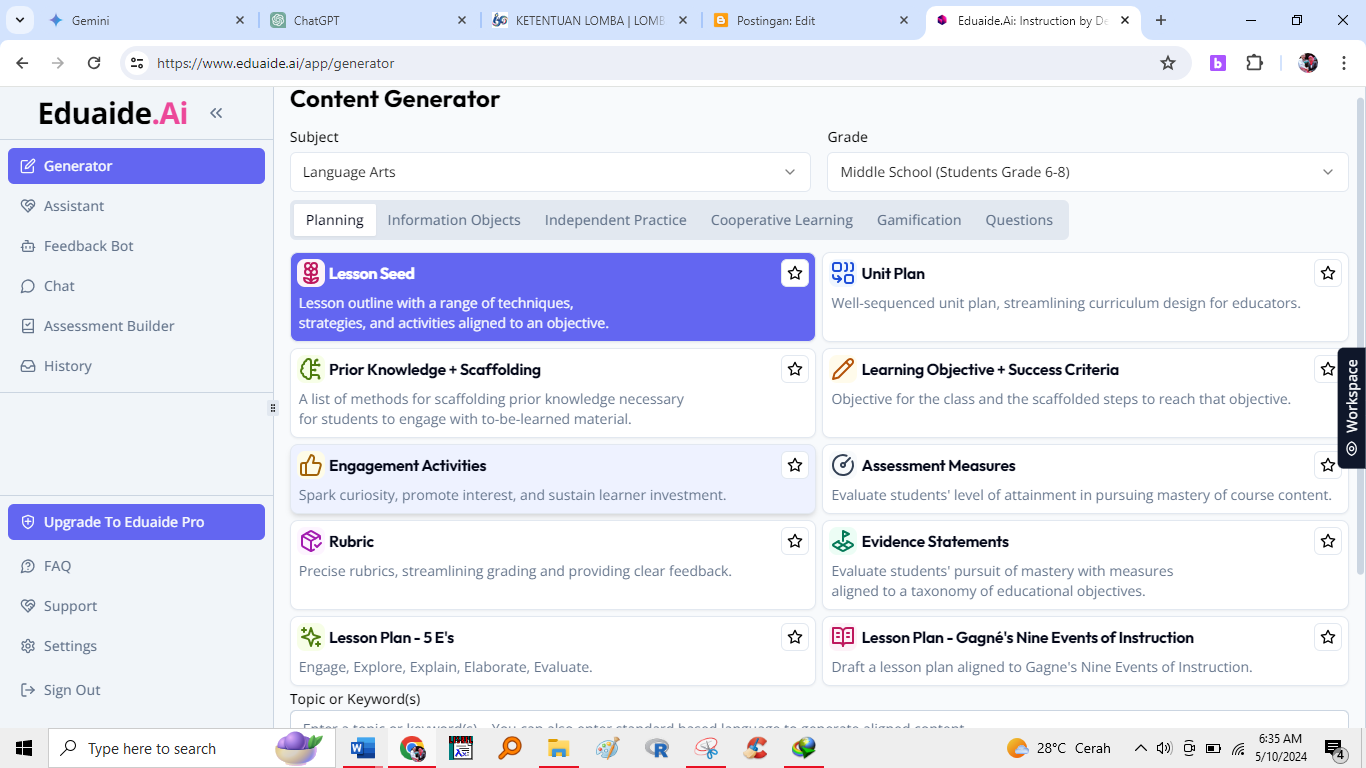Open Support in the sidebar
Image resolution: width=1366 pixels, height=768 pixels.
pos(136,606)
